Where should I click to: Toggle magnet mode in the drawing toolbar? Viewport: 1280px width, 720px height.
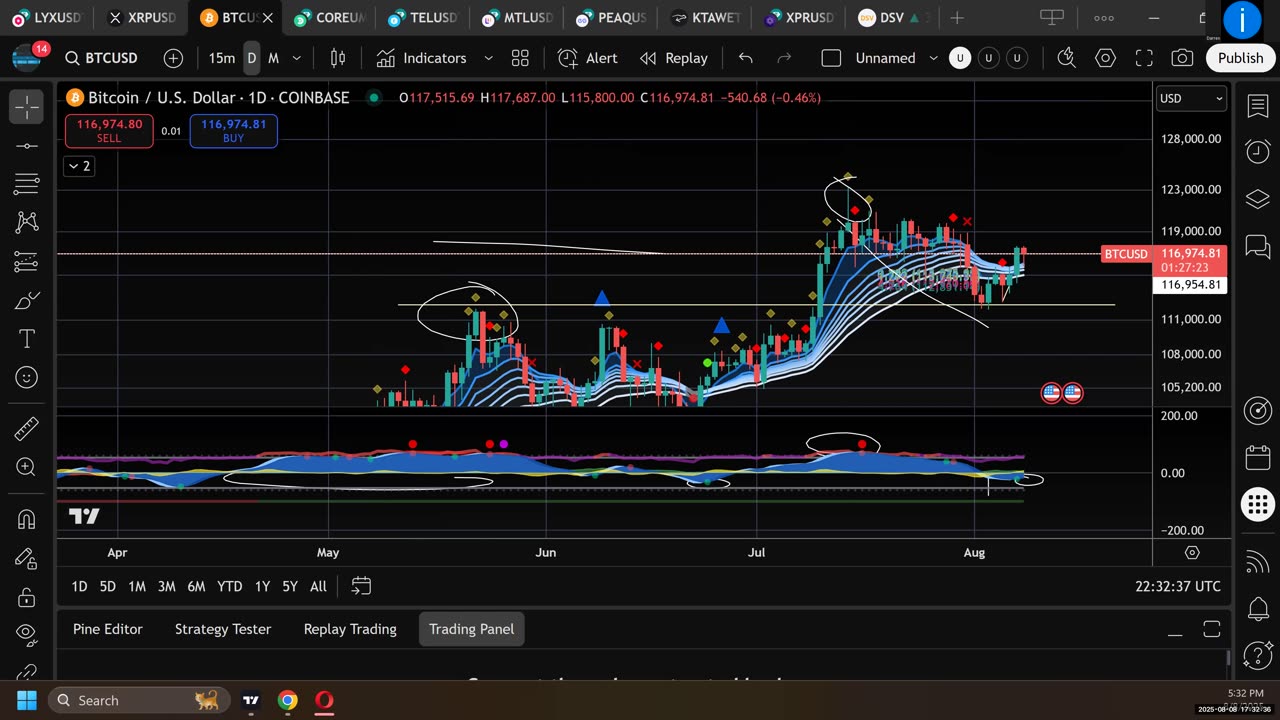27,519
